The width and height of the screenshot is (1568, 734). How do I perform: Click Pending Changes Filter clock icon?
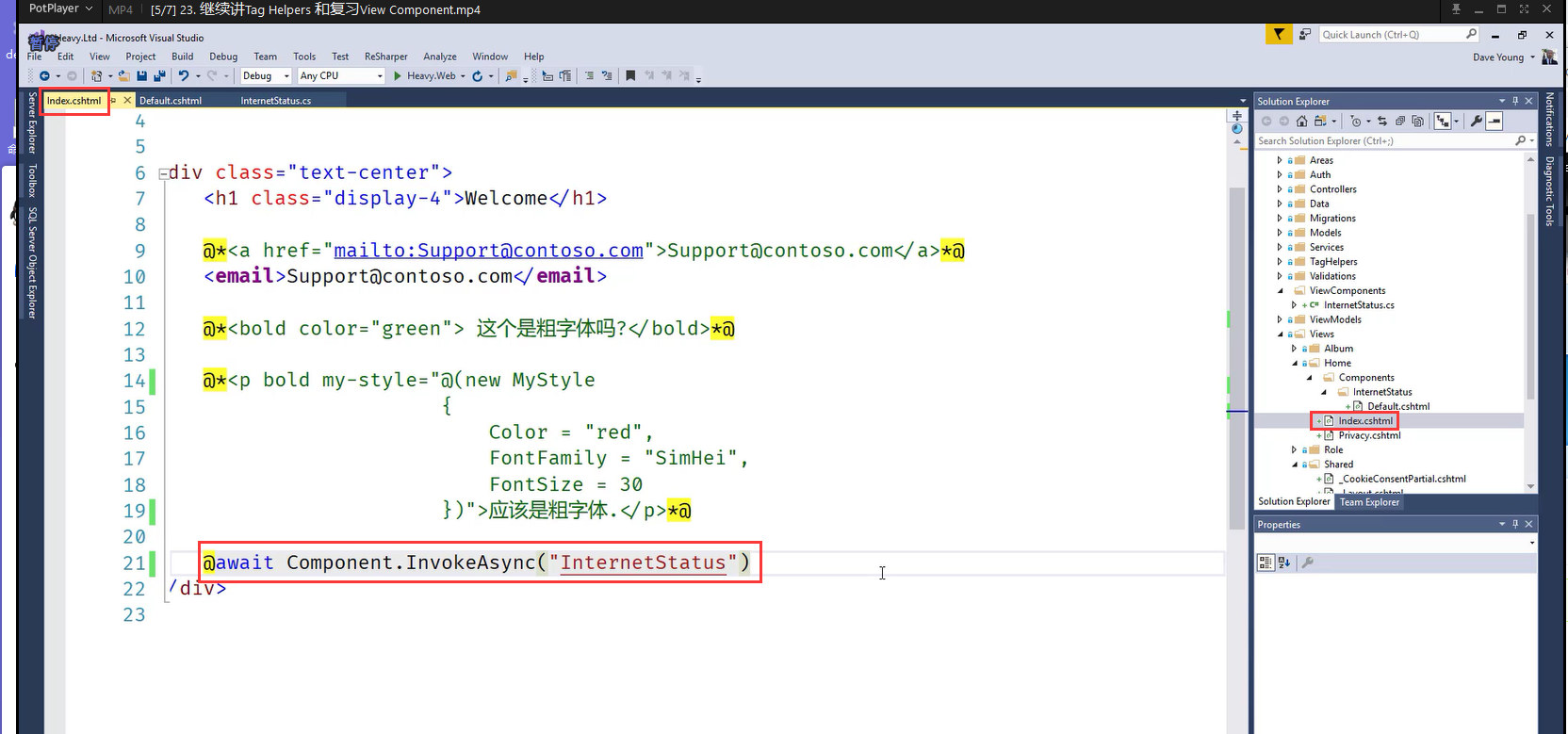1355,121
